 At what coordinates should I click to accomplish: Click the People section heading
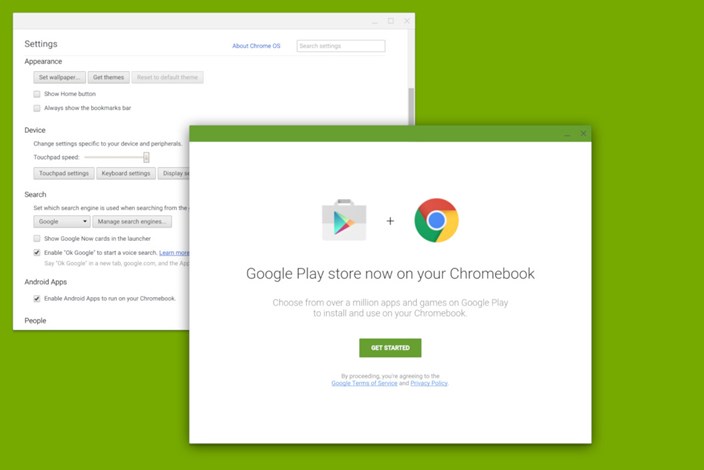35,321
